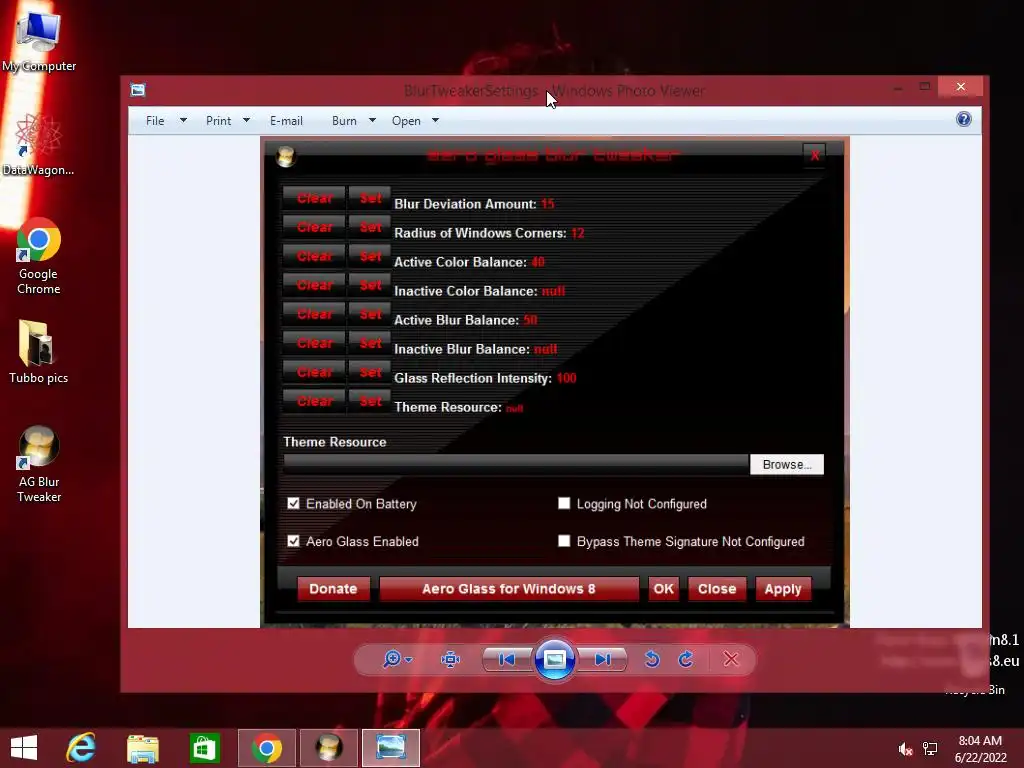Click the fit to window icon
Image resolution: width=1024 pixels, height=768 pixels.
click(451, 660)
